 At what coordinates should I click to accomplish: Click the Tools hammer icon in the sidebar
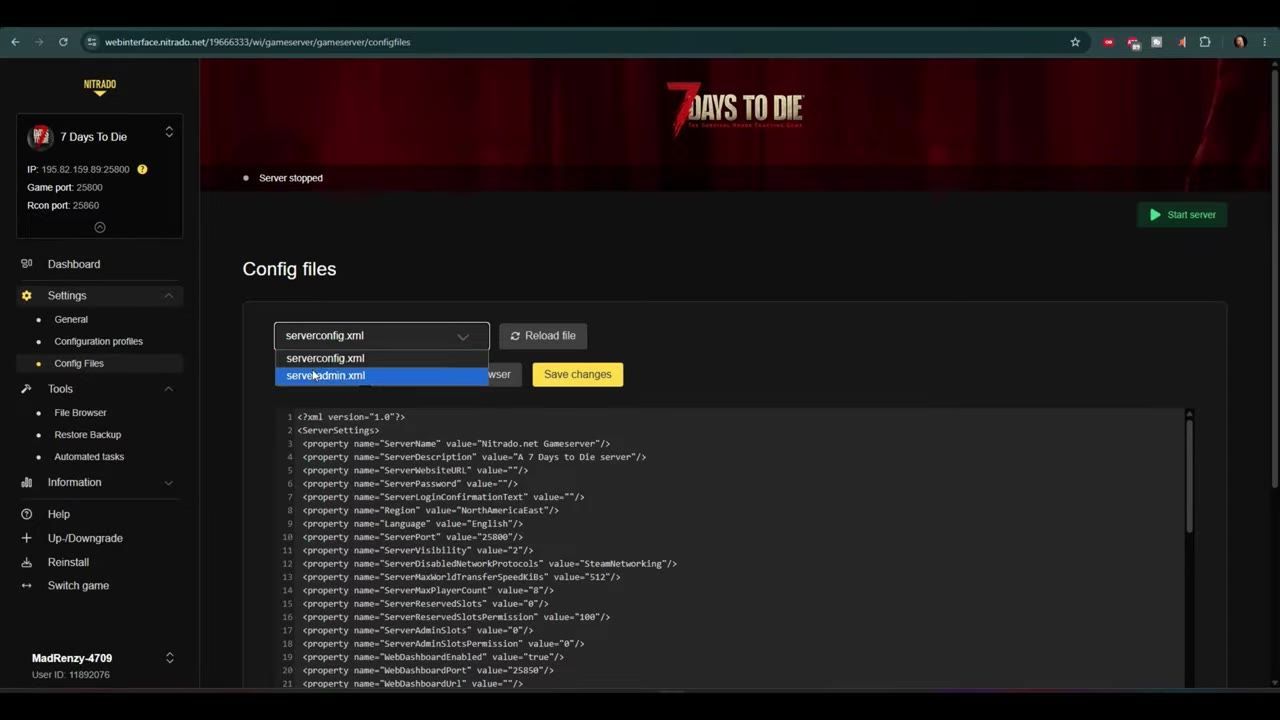27,389
